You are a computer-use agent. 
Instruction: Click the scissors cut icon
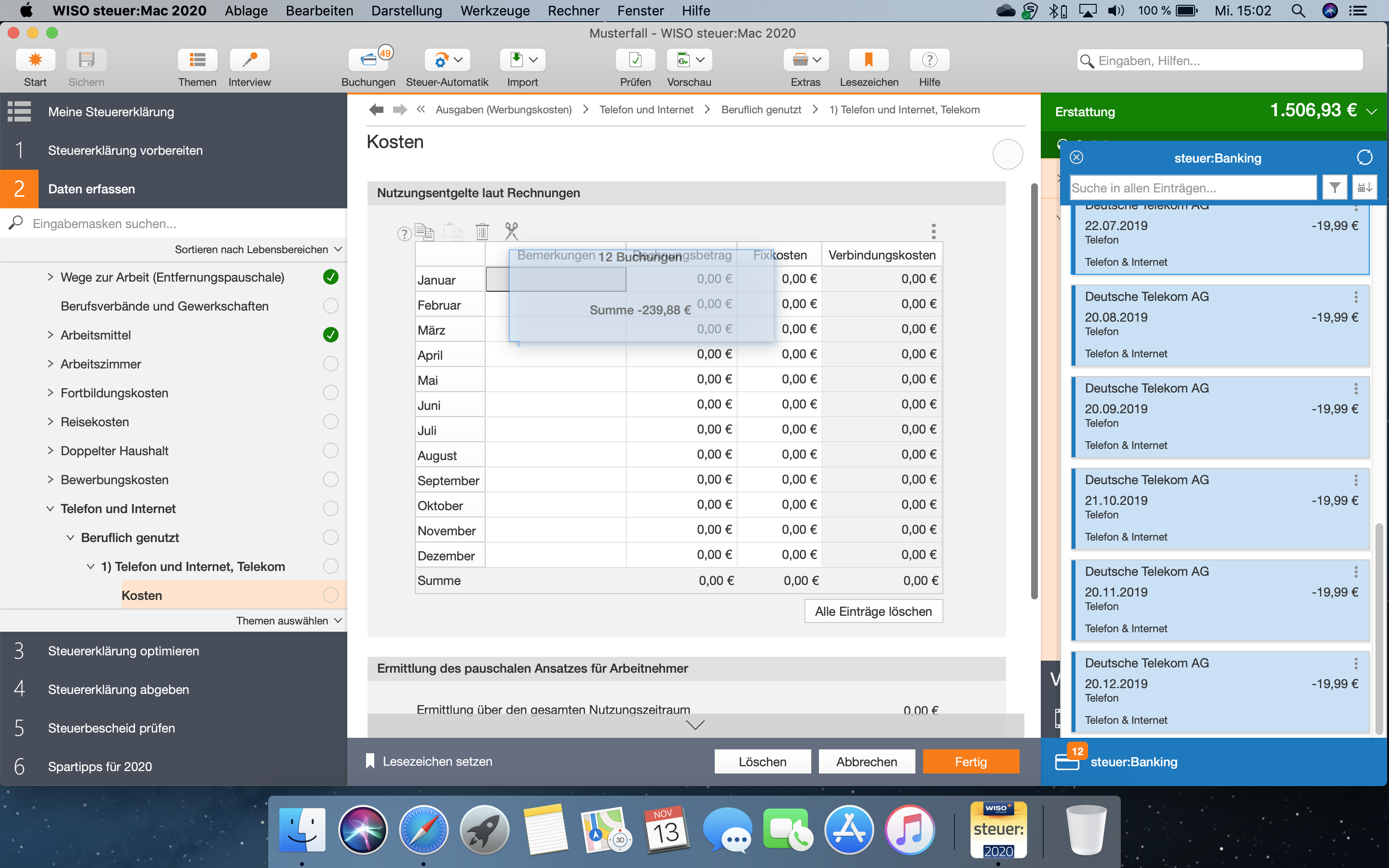pos(511,231)
